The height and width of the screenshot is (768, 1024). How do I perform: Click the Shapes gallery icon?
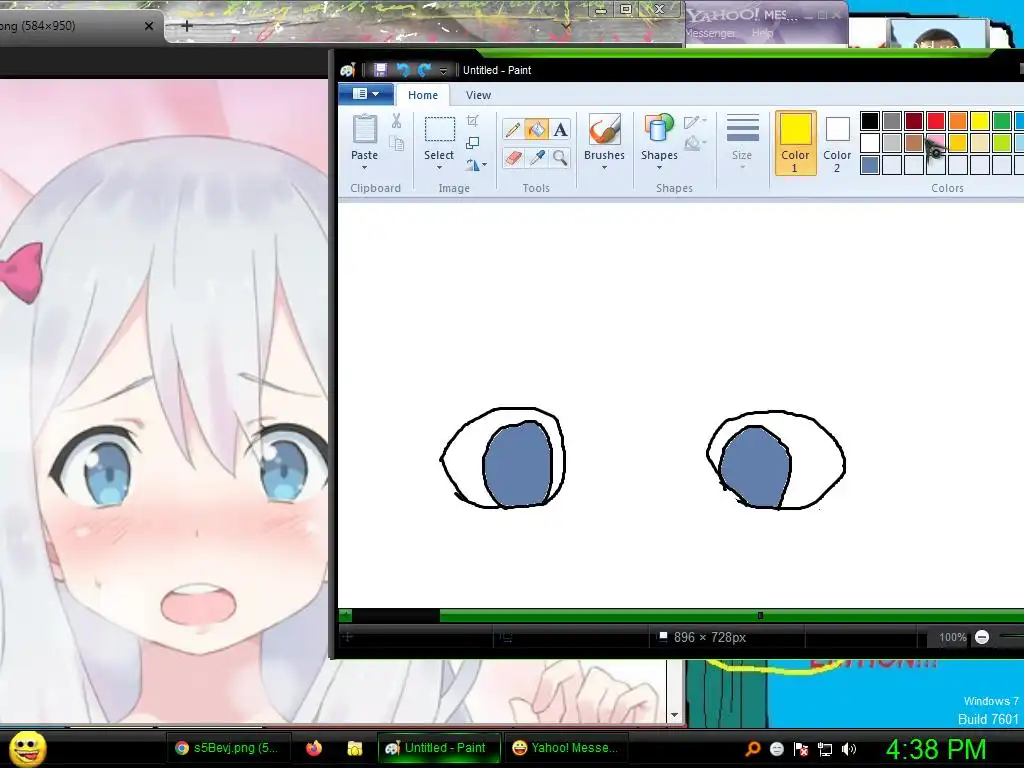tap(659, 129)
